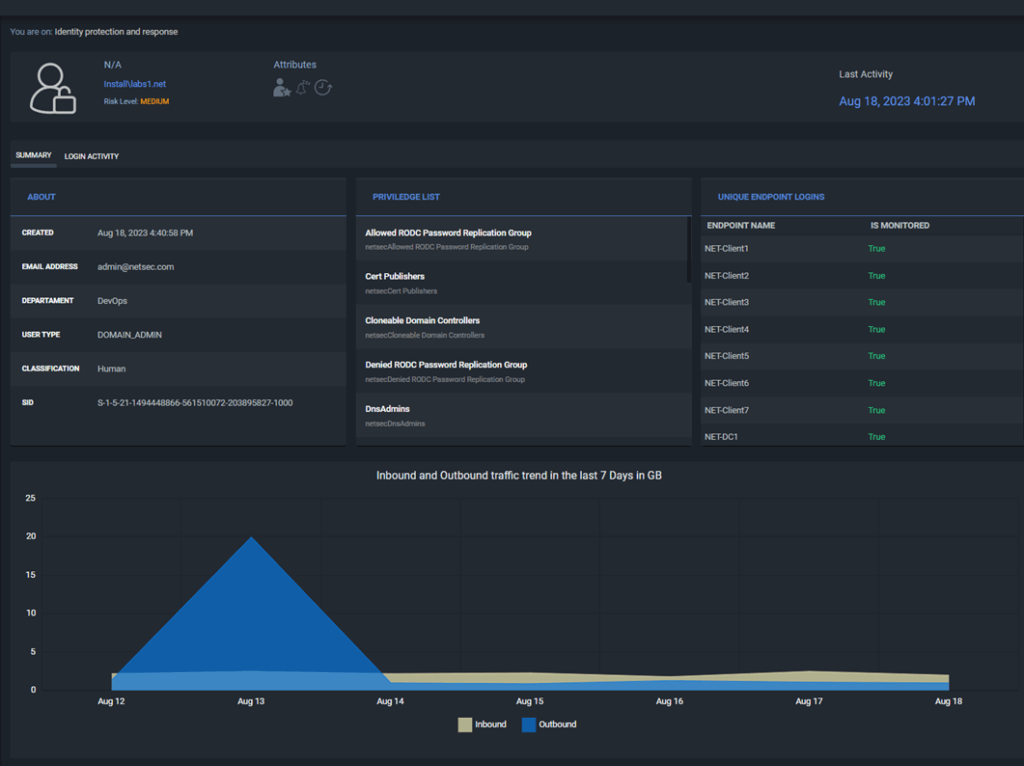Viewport: 1024px width, 766px height.
Task: Open the Install\labs1.net account link
Action: 127,84
